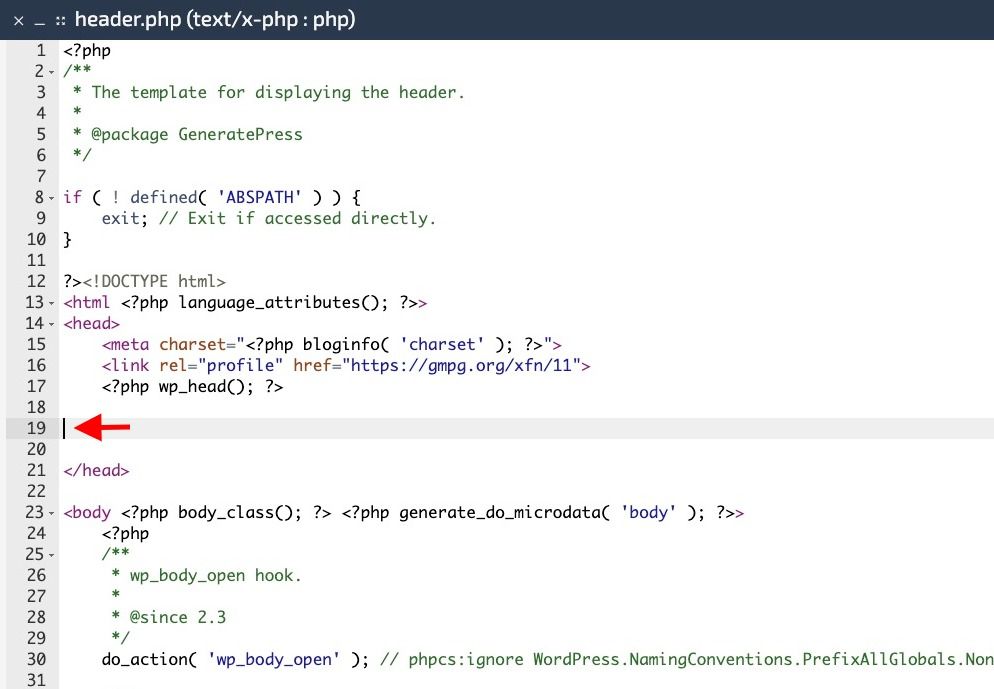
Task: Click line number 19 in gutter
Action: click(x=36, y=428)
